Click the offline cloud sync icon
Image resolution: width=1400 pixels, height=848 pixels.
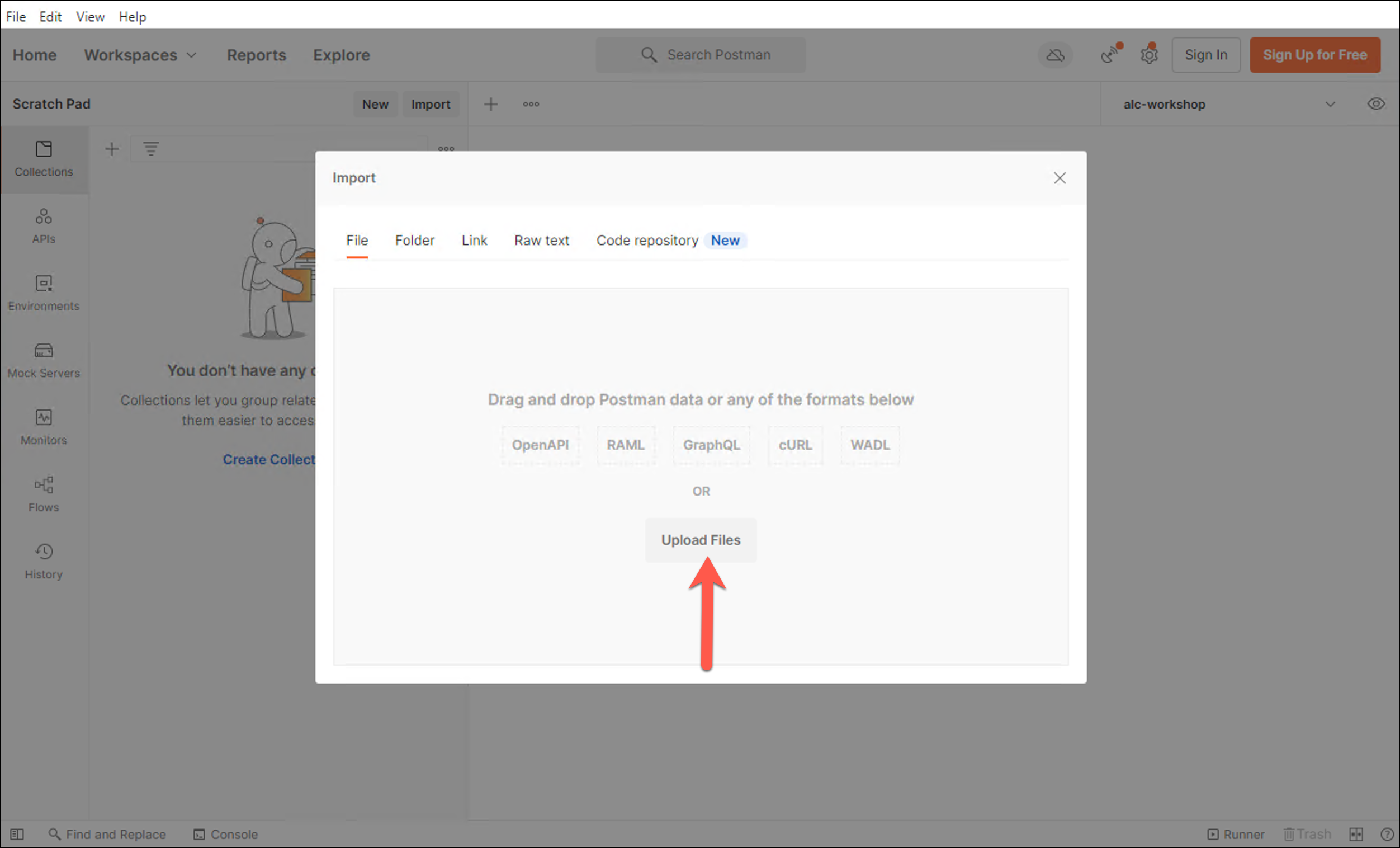pyautogui.click(x=1054, y=55)
